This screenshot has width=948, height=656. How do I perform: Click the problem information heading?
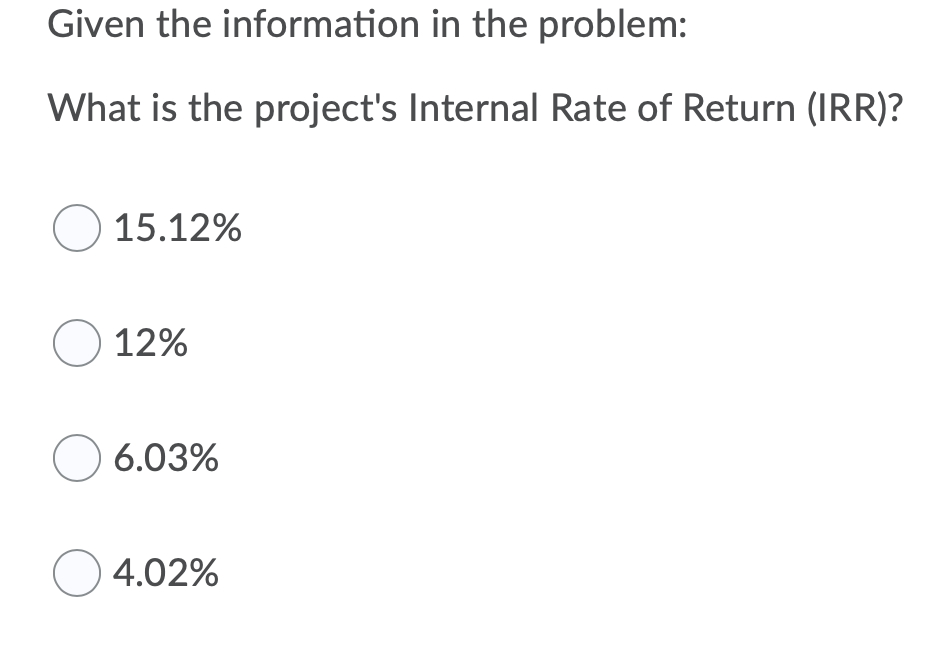pos(366,24)
